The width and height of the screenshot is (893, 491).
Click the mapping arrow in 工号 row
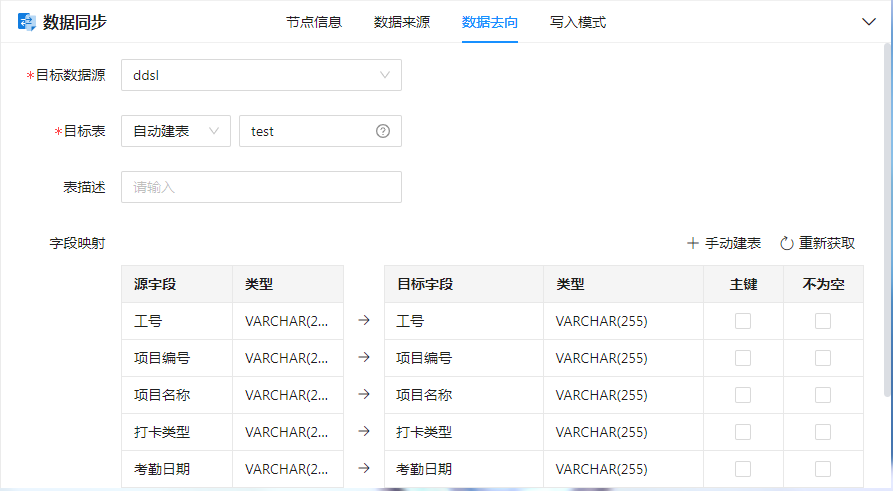point(364,321)
